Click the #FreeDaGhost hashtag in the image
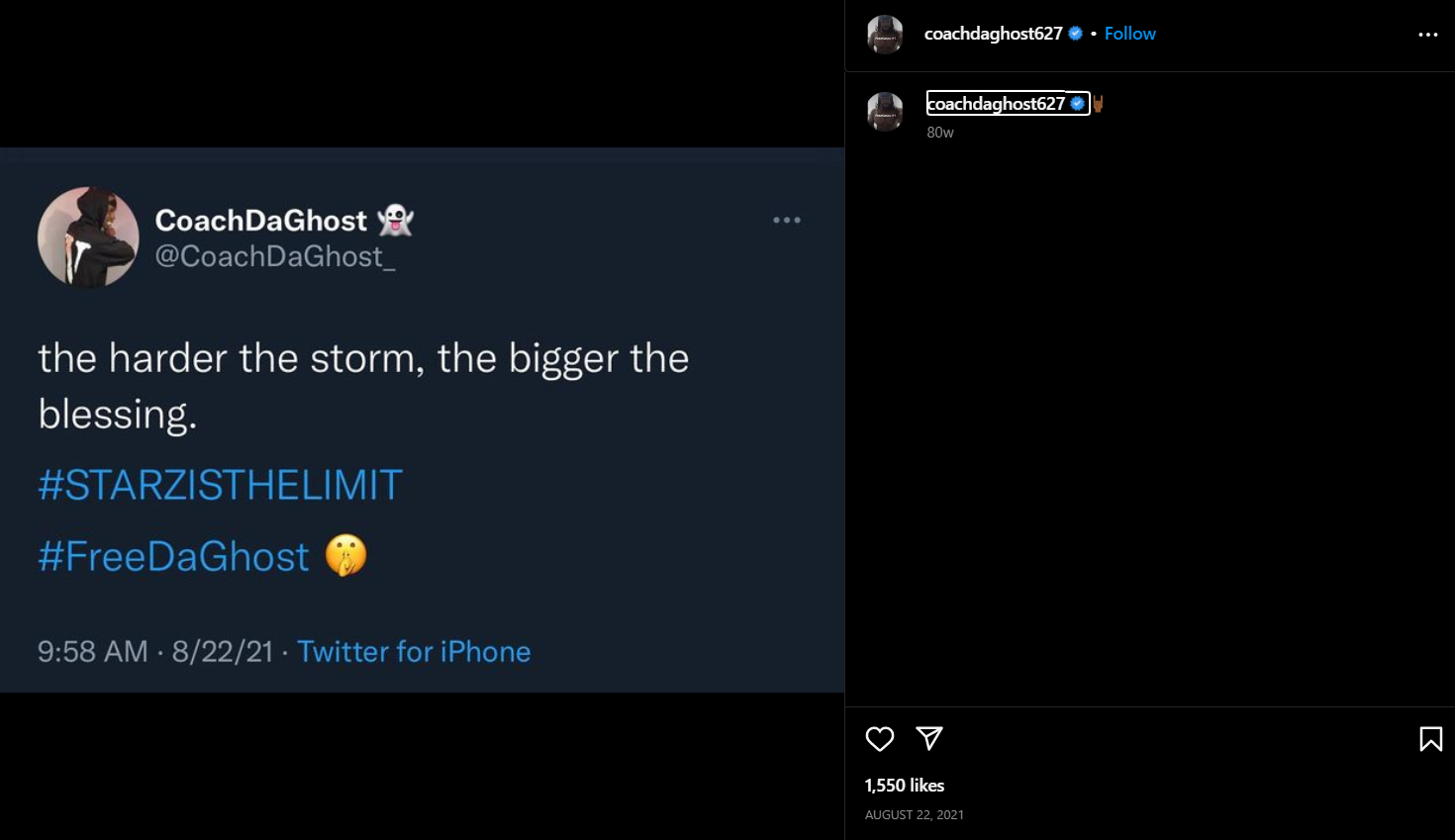The width and height of the screenshot is (1455, 840). coord(173,557)
